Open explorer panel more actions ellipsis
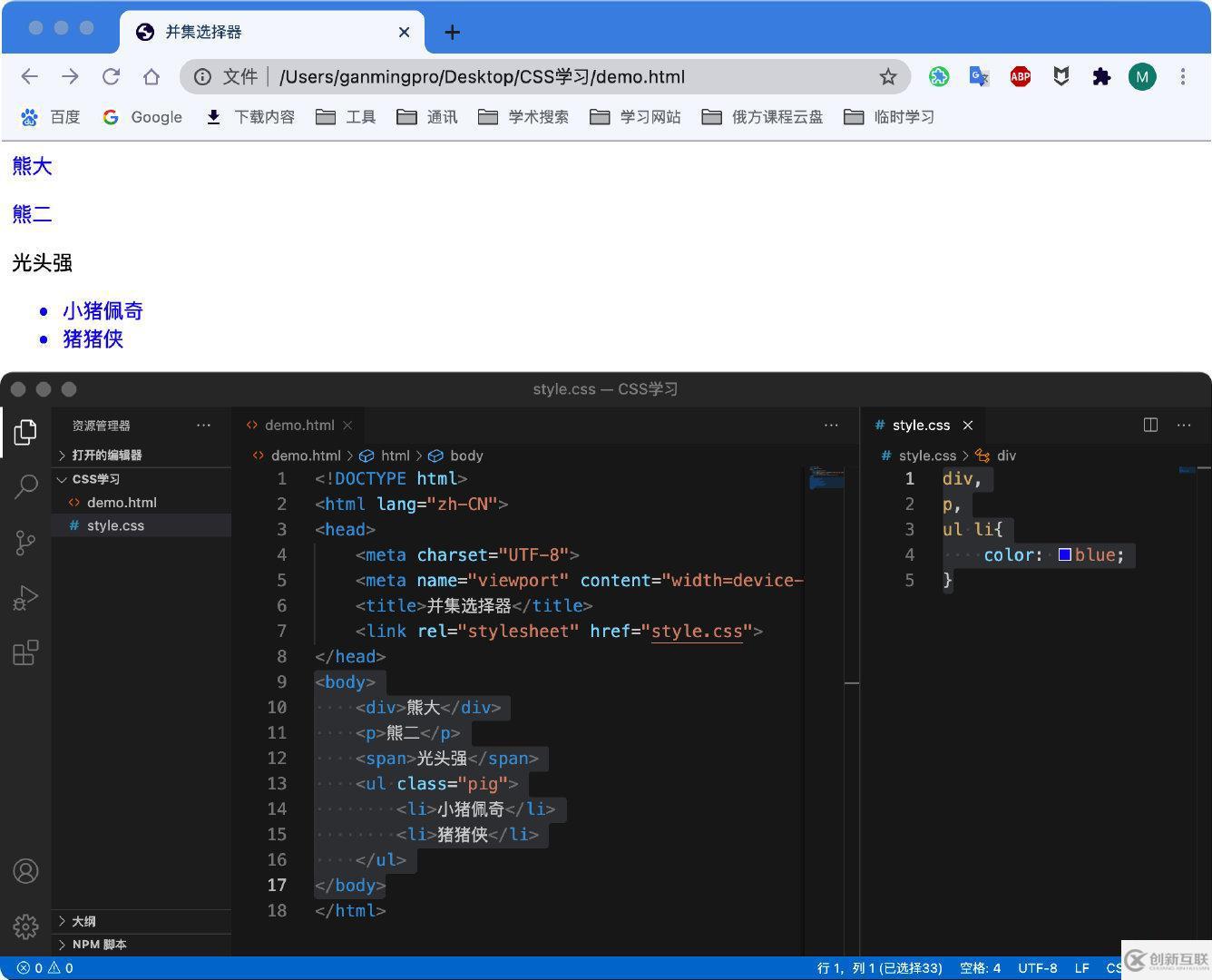The image size is (1212, 980). coord(203,425)
